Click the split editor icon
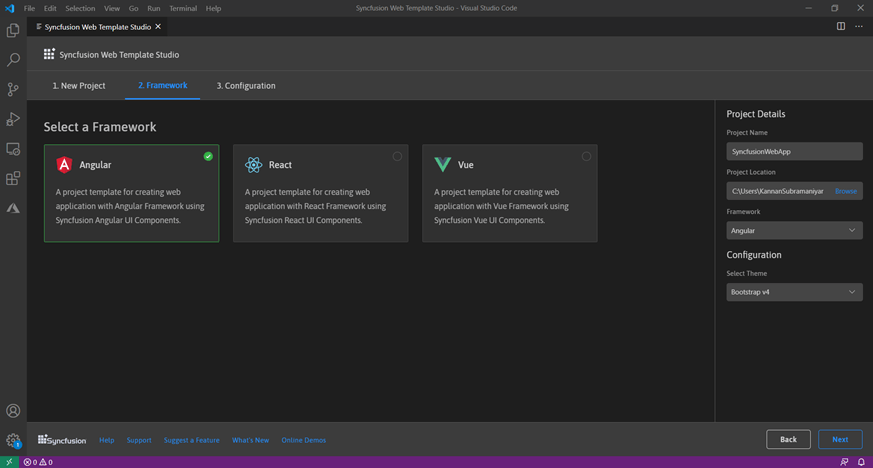The width and height of the screenshot is (873, 468). [x=841, y=27]
